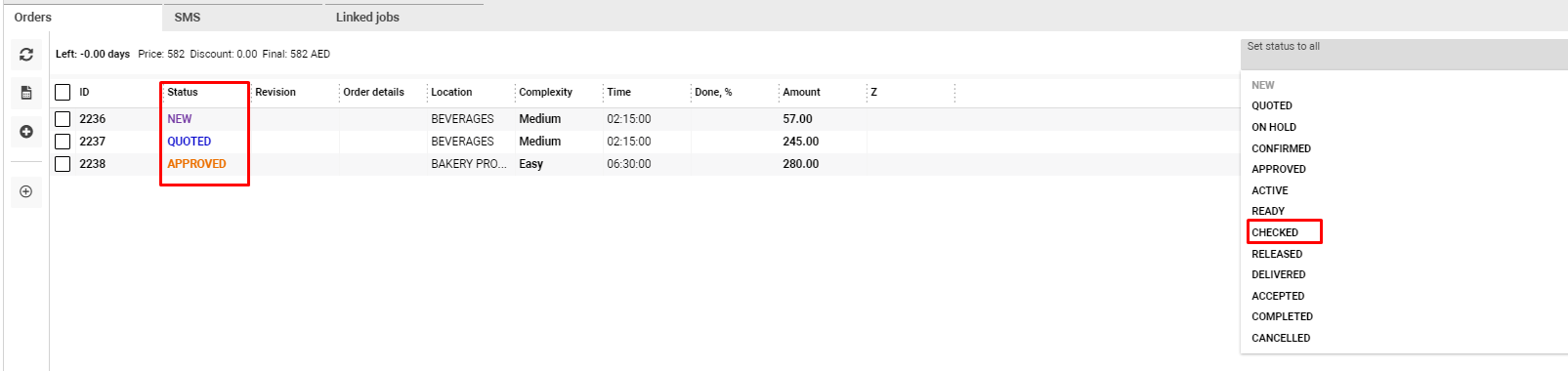Open the Set status to all dropdown

point(1404,54)
